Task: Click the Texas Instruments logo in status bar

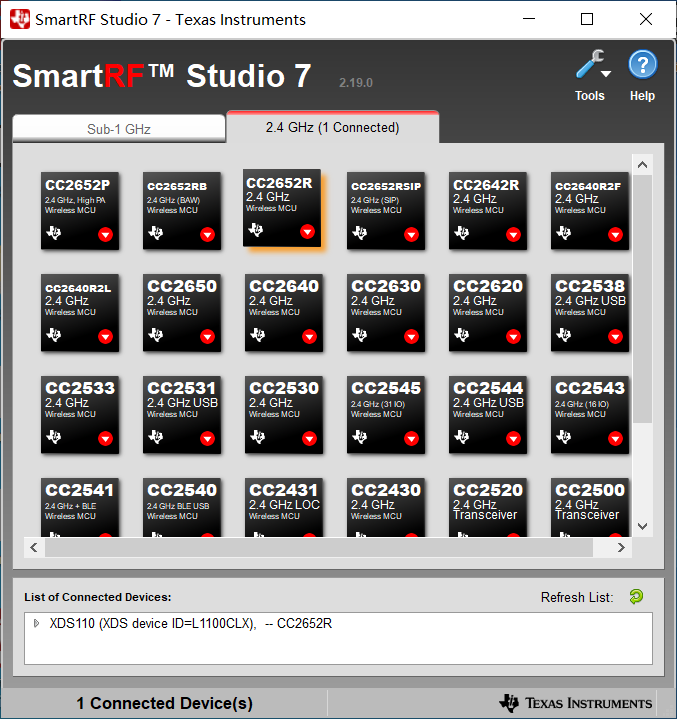Action: pos(576,703)
